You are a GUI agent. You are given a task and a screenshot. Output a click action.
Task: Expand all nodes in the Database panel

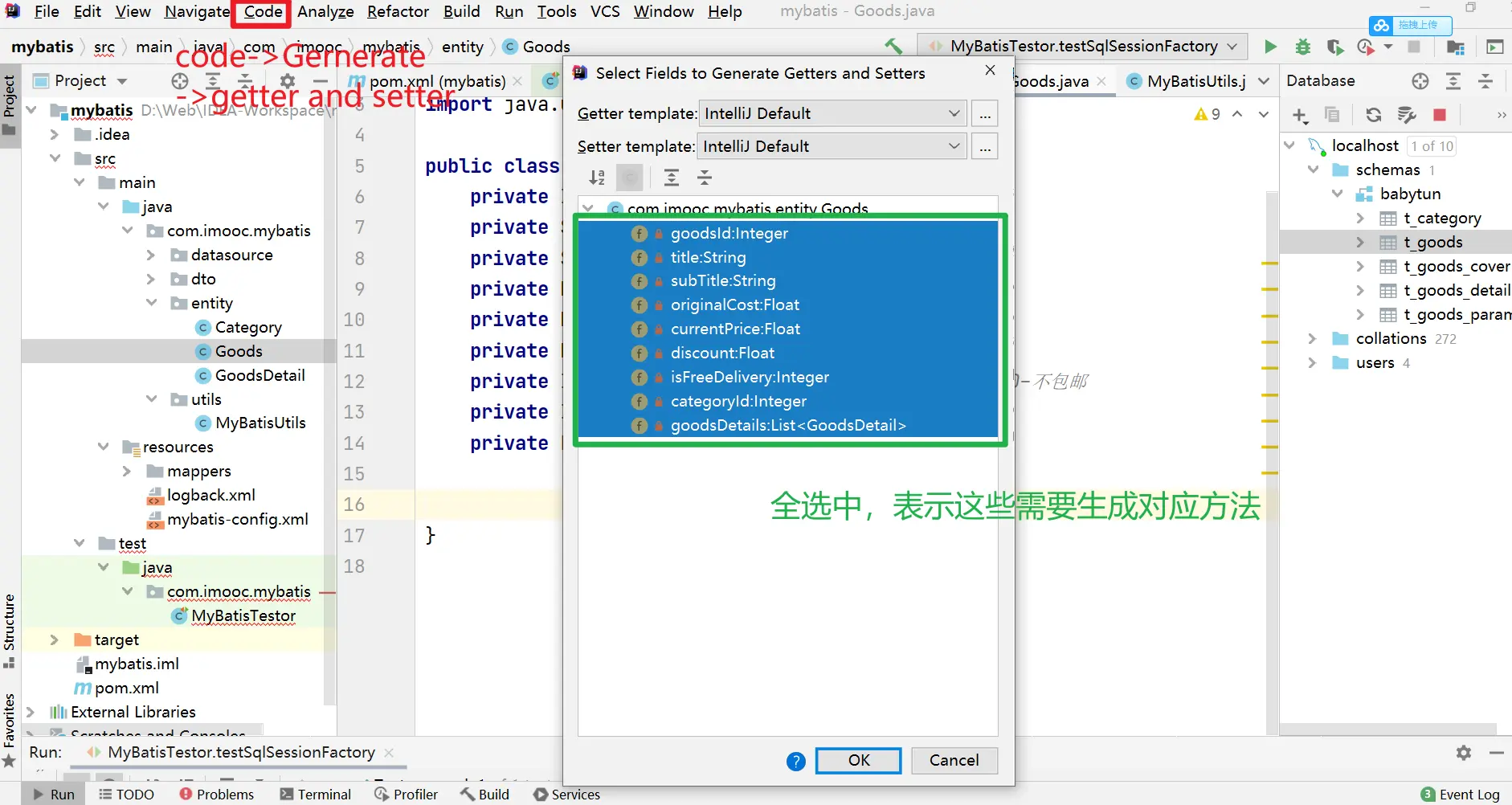pyautogui.click(x=1453, y=81)
